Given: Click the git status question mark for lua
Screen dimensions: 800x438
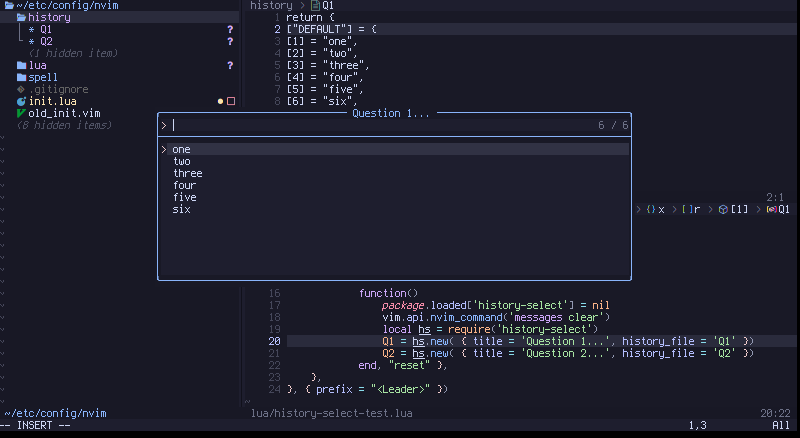Looking at the screenshot, I should coord(230,65).
